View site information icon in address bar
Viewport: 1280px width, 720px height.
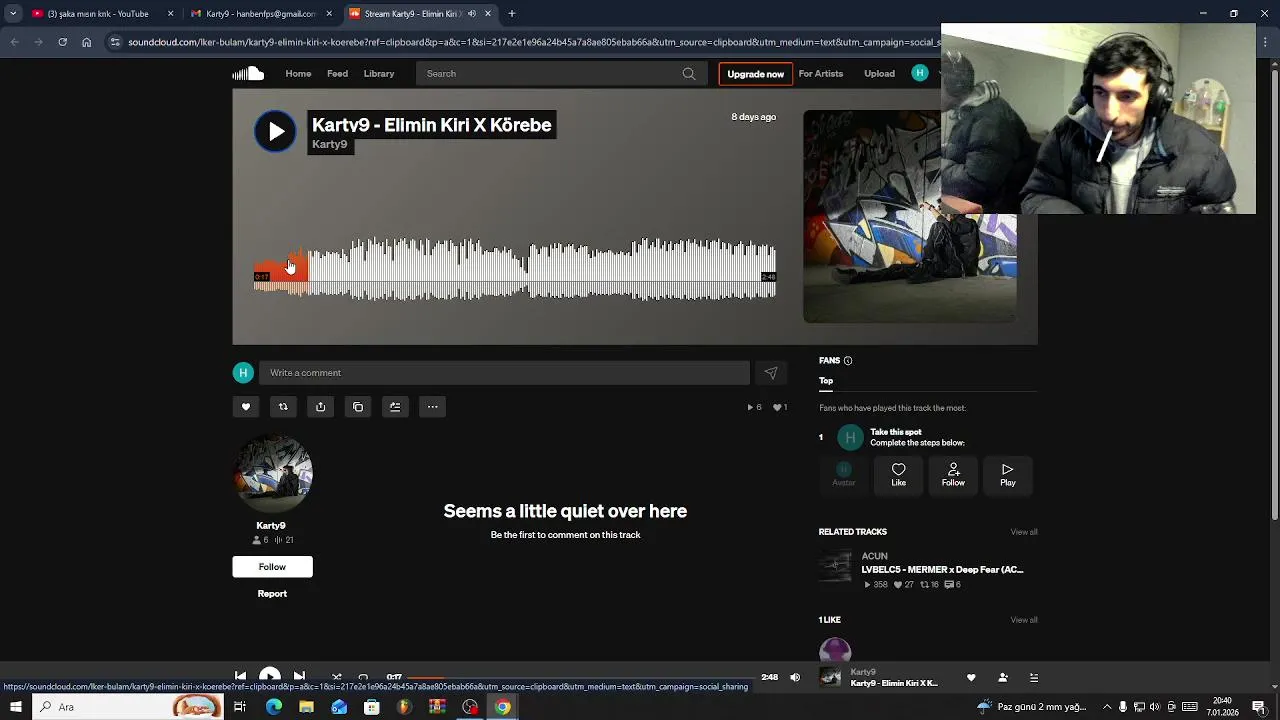click(115, 42)
